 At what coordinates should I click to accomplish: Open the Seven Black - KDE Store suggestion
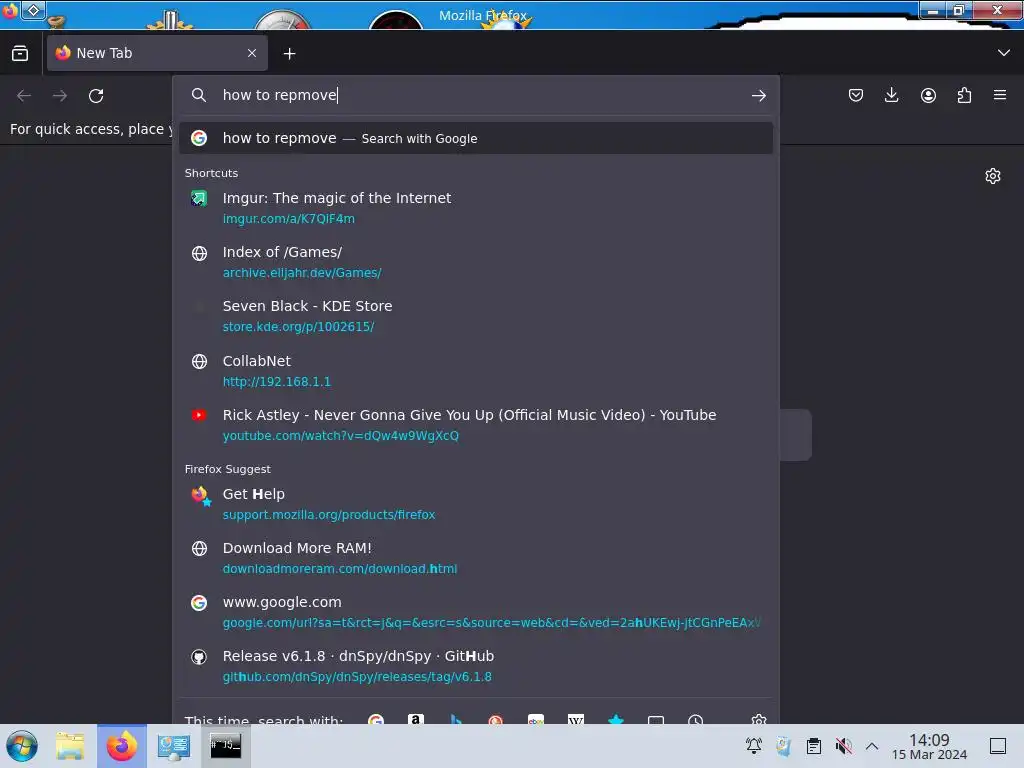(x=476, y=316)
